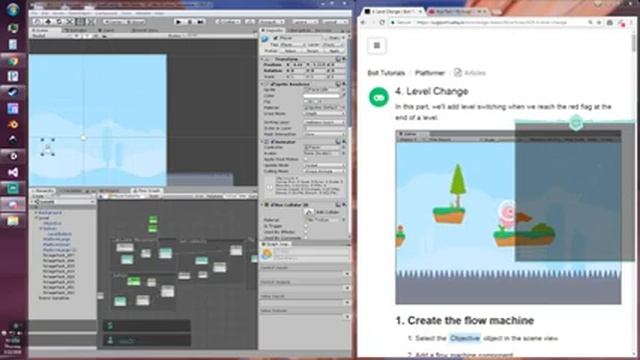Image resolution: width=640 pixels, height=360 pixels.
Task: Open the Transform component help icon
Action: coord(338,59)
